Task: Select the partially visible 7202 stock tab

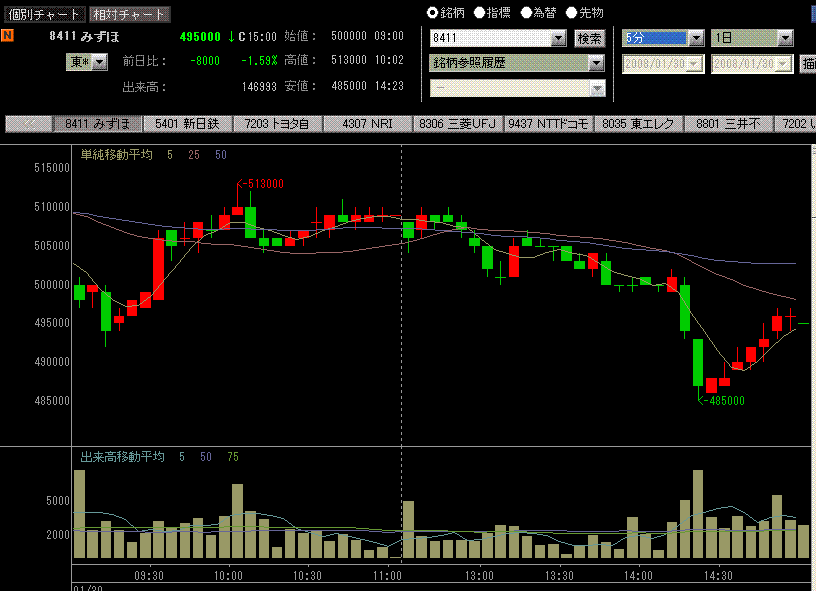Action: (795, 124)
